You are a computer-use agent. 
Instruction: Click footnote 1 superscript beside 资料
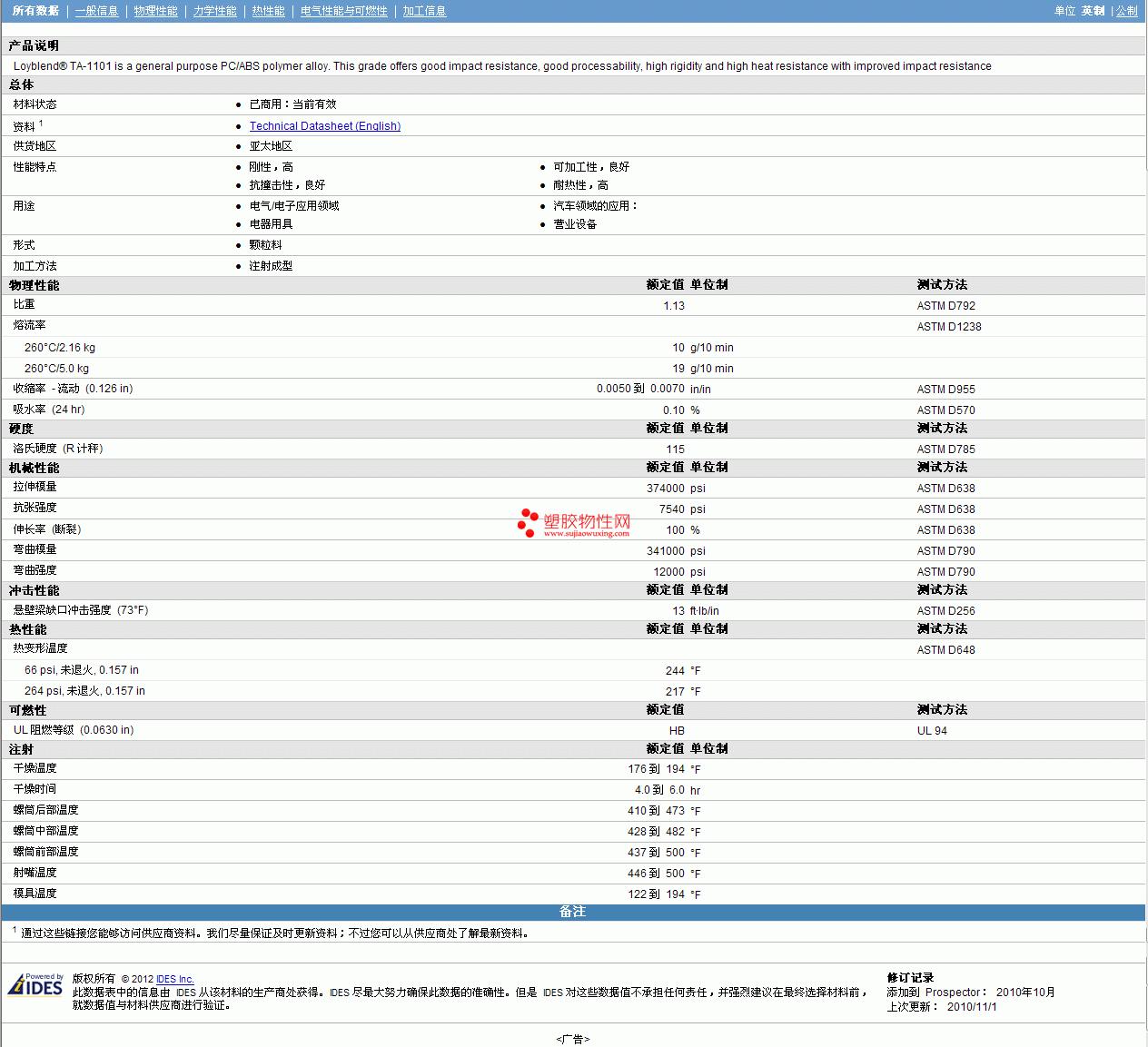pos(41,123)
